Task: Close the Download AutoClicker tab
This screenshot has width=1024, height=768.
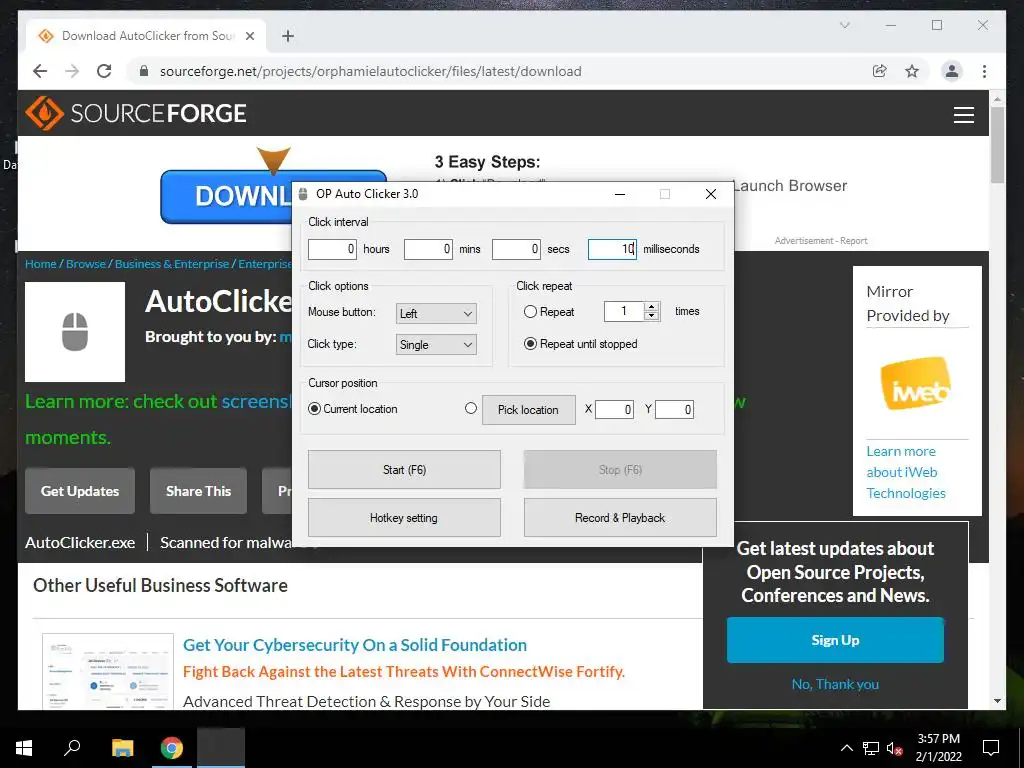Action: pos(249,36)
